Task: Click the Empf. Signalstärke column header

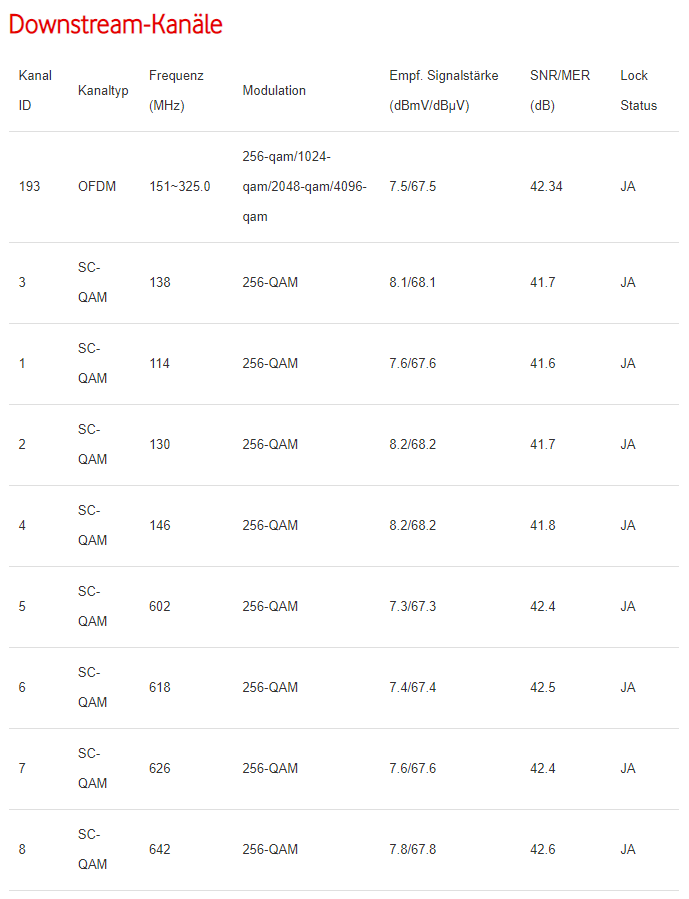Action: 443,90
